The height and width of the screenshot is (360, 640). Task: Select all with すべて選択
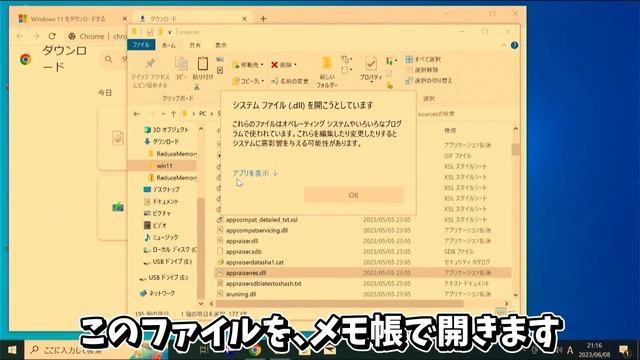[x=423, y=60]
